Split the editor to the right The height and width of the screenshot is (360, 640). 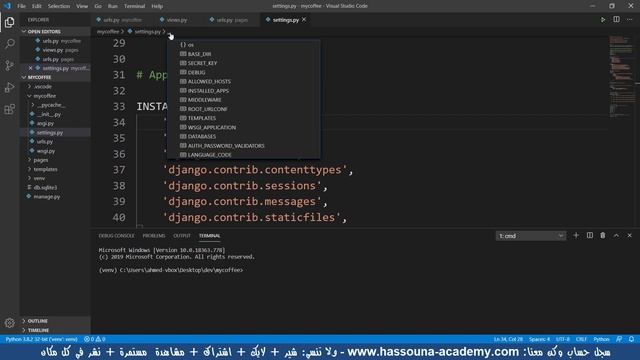[616, 20]
